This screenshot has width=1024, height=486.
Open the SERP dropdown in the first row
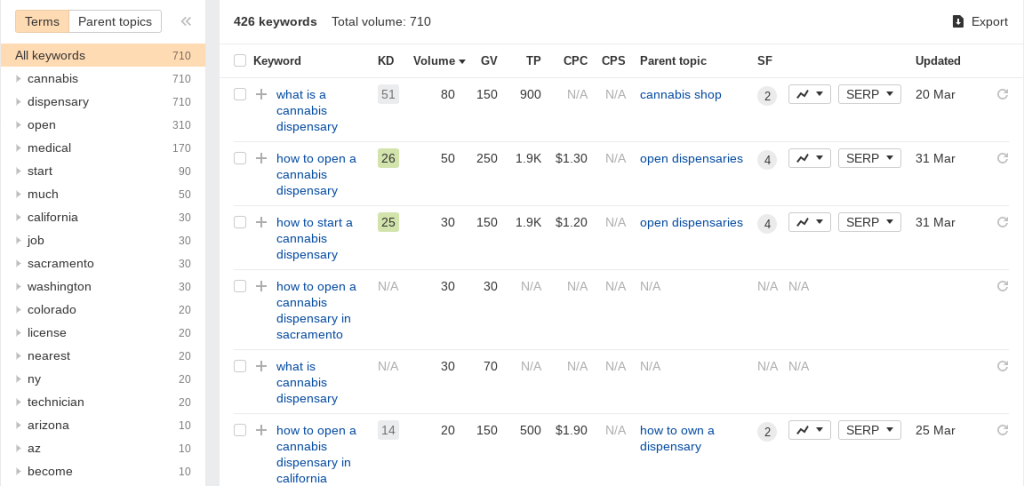(869, 94)
